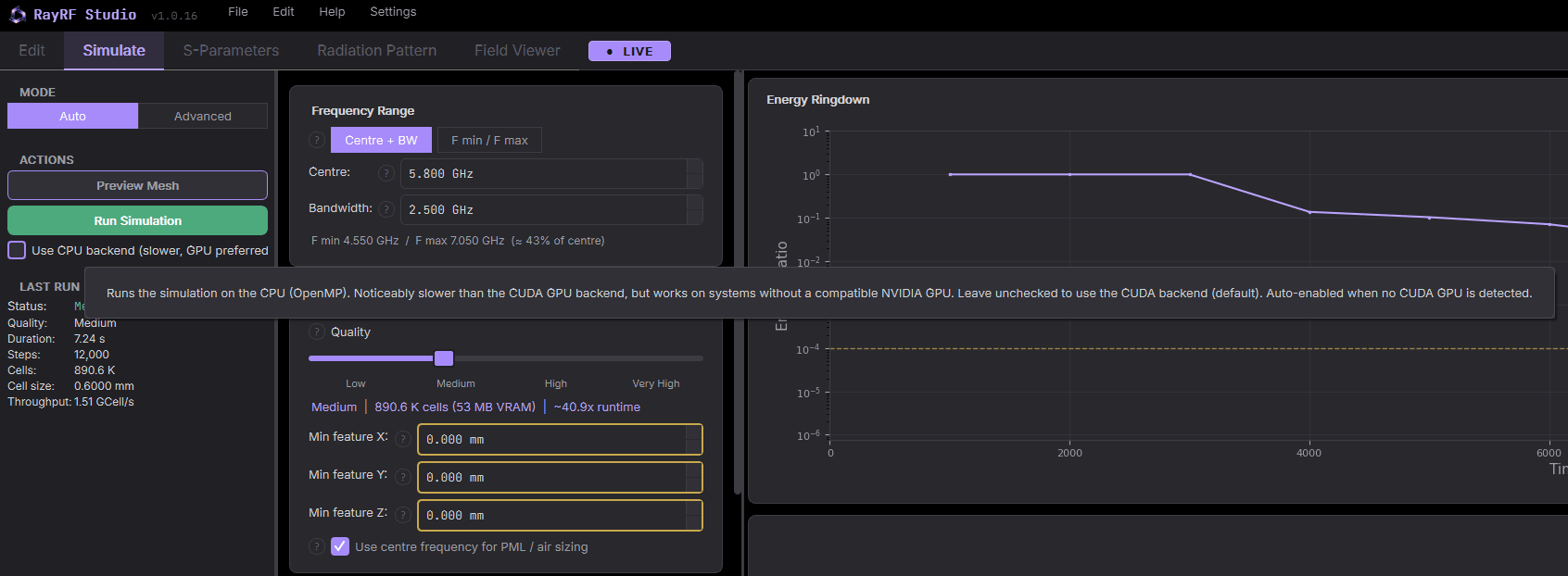
Task: Open the Help menu
Action: click(x=332, y=12)
